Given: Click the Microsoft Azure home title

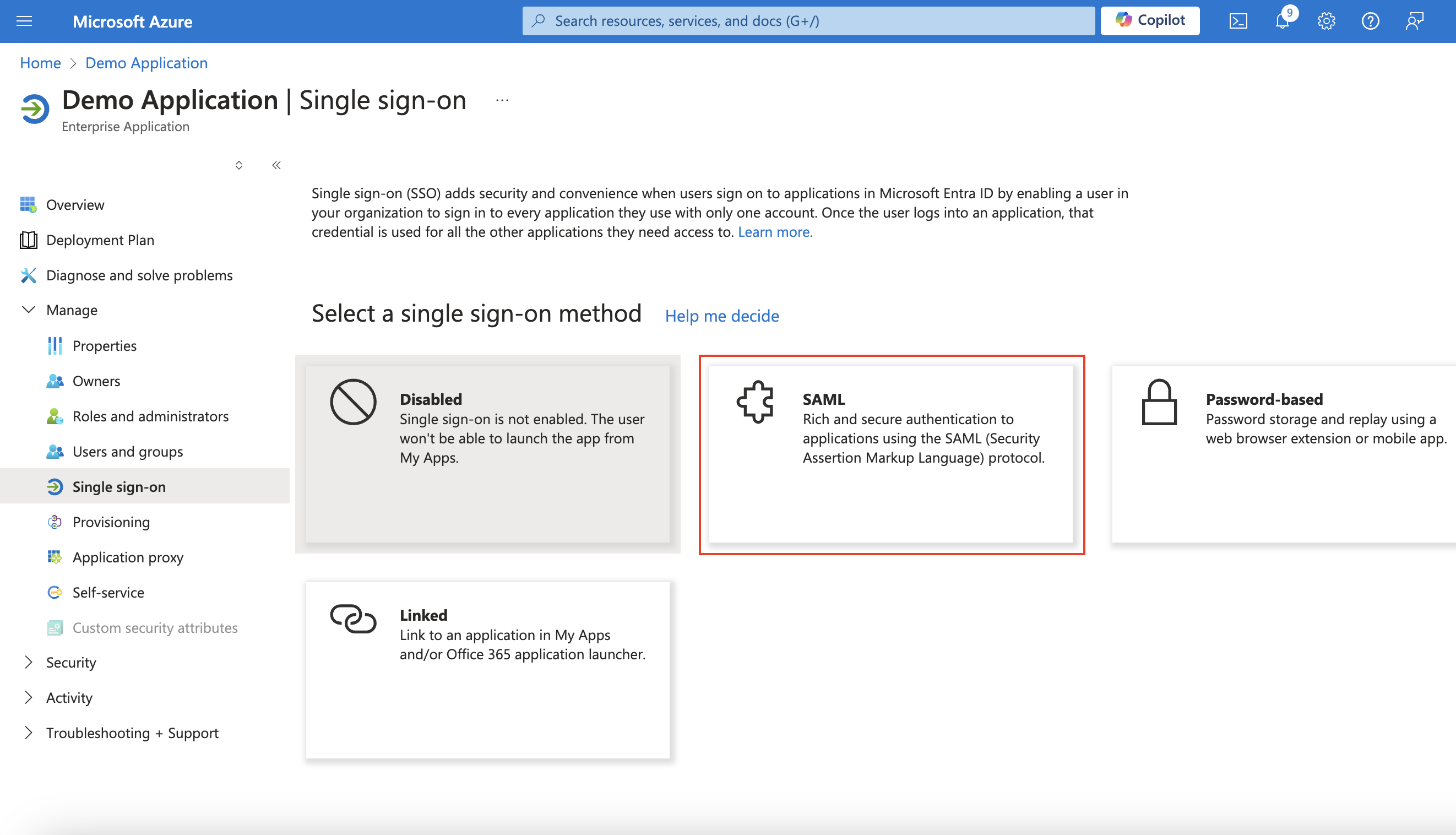Looking at the screenshot, I should coord(132,21).
